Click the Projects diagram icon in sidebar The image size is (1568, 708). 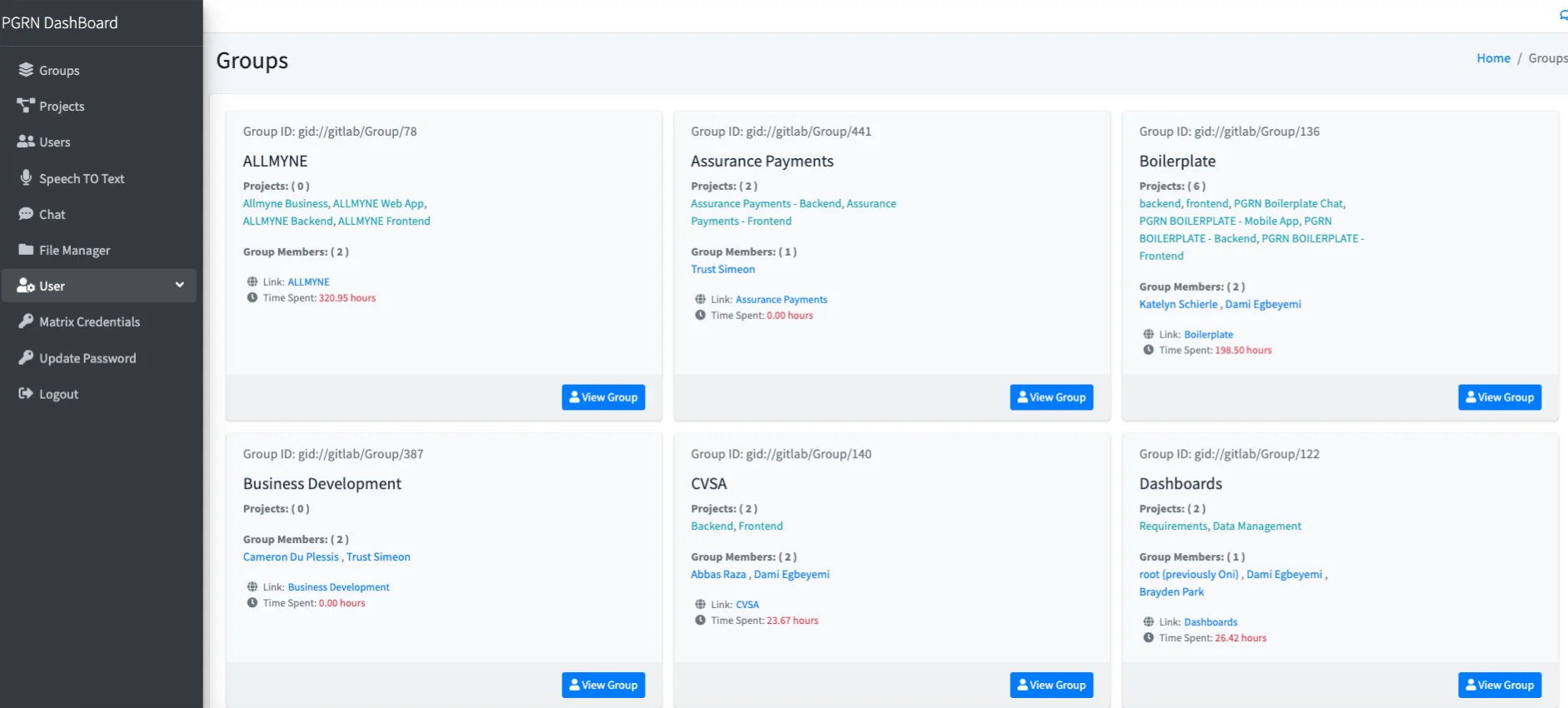[x=26, y=106]
